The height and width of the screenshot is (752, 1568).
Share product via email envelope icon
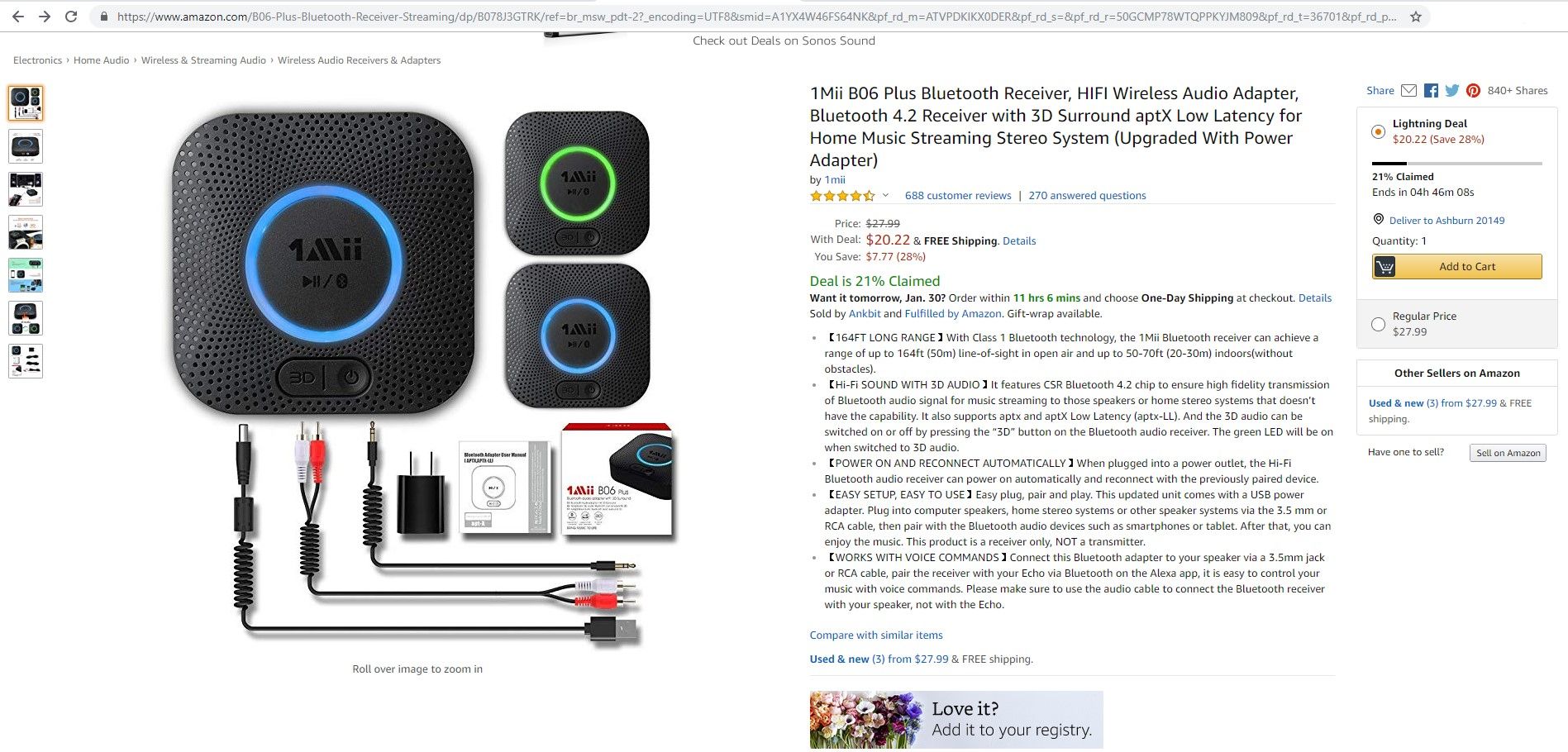1409,91
